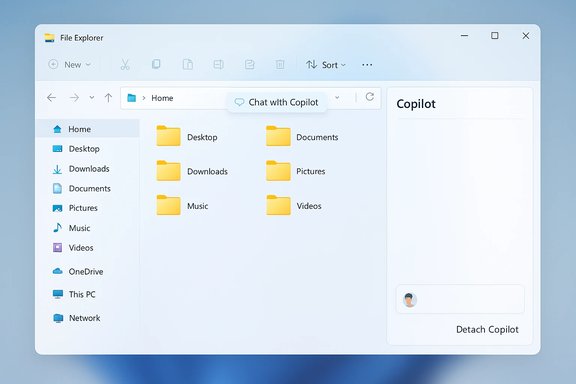Click the Share icon in toolbar
Screen dimensions: 576x384
(x=249, y=65)
